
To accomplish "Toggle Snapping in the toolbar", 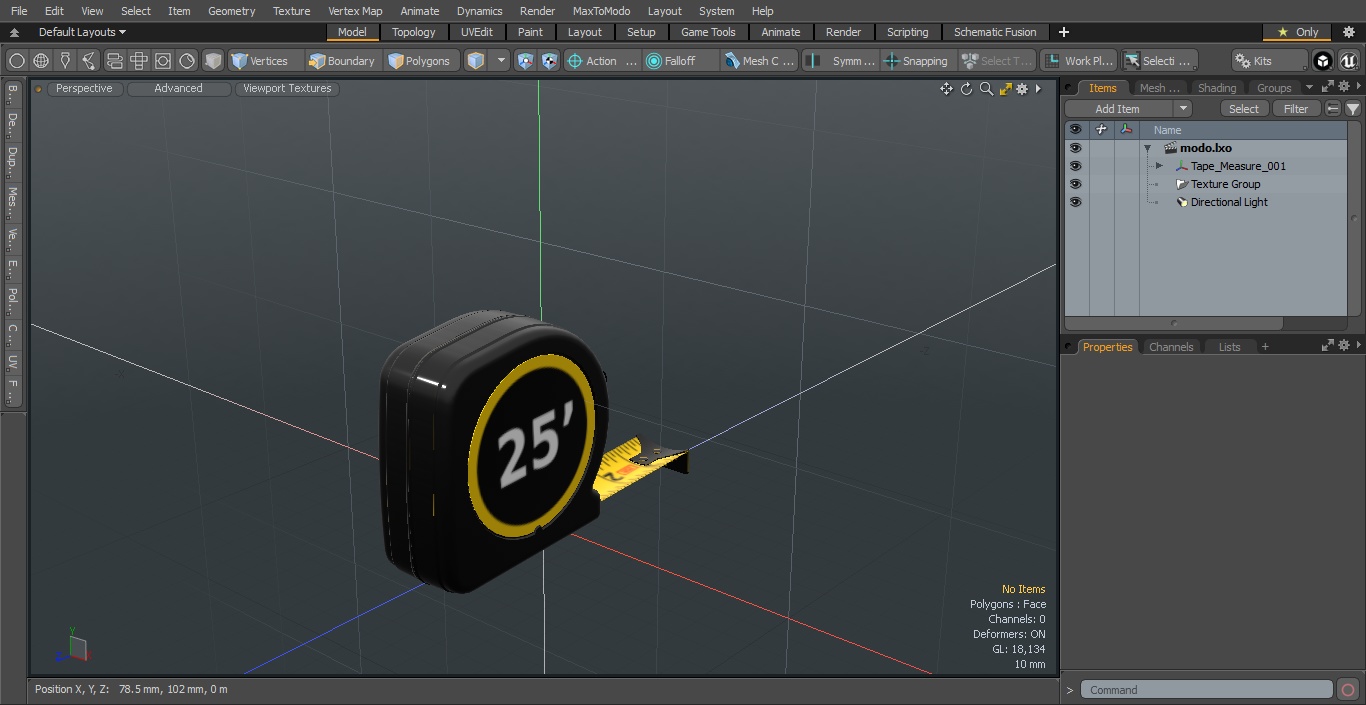I will (x=917, y=61).
